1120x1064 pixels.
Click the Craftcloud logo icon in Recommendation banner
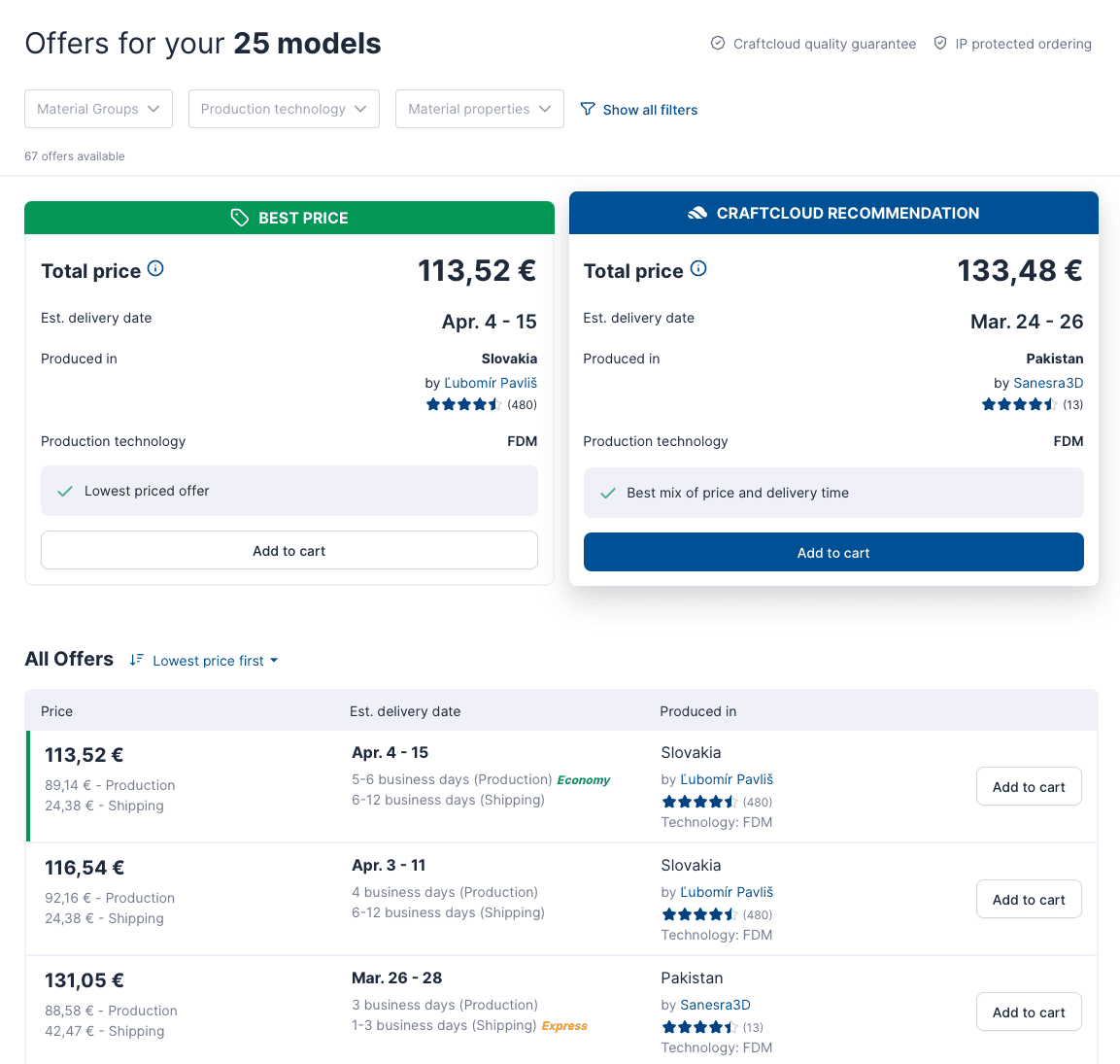(697, 213)
